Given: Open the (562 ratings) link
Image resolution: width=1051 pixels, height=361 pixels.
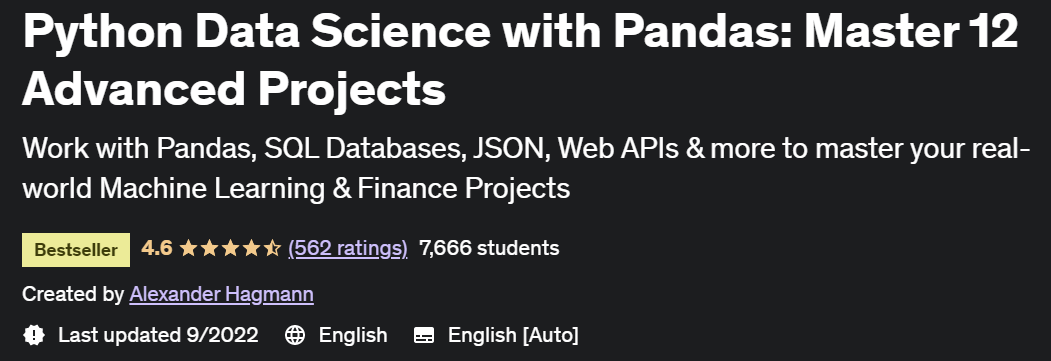Looking at the screenshot, I should tap(348, 248).
